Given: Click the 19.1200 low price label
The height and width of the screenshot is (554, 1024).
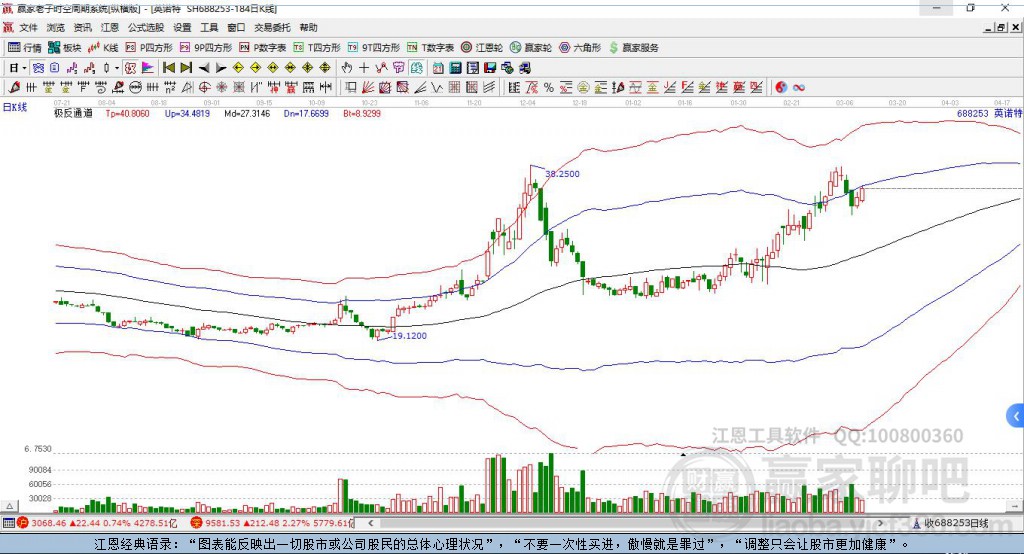Looking at the screenshot, I should tap(409, 336).
